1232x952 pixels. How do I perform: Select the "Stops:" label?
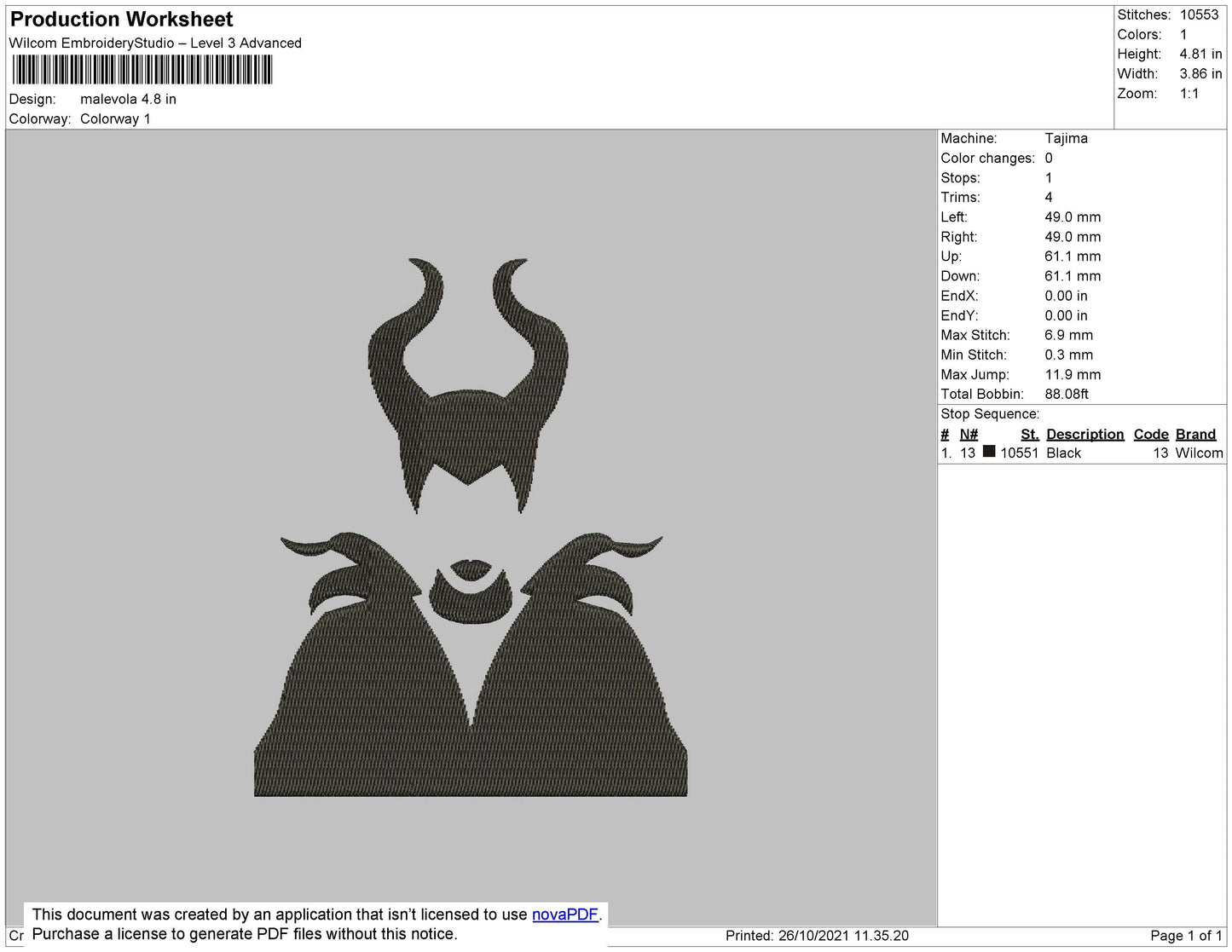(960, 178)
